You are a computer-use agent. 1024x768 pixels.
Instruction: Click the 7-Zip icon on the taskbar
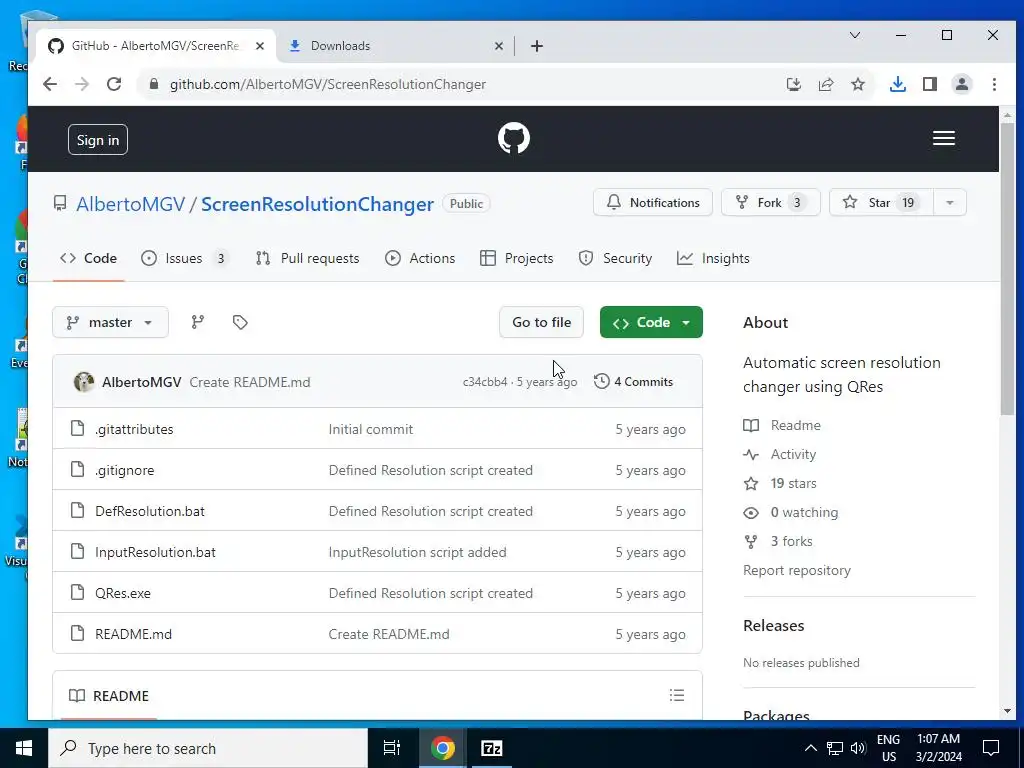tap(492, 748)
